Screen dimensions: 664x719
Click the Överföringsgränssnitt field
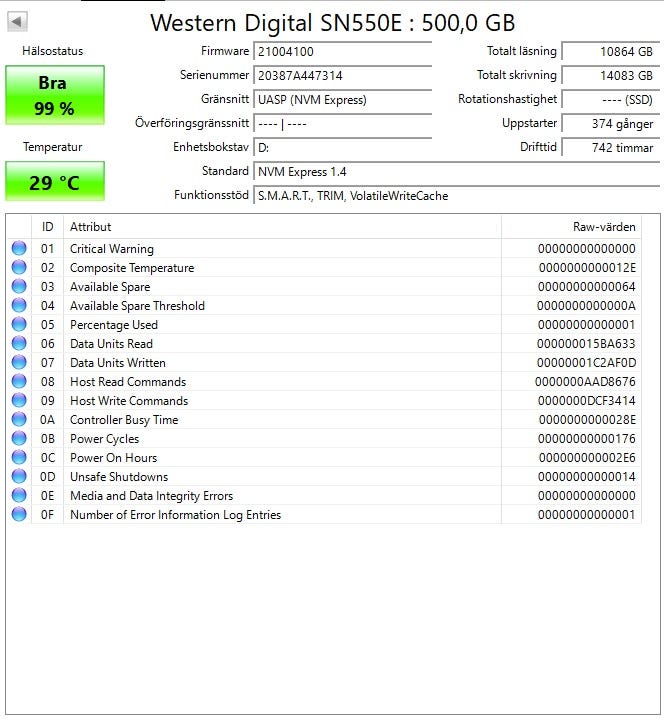click(343, 123)
